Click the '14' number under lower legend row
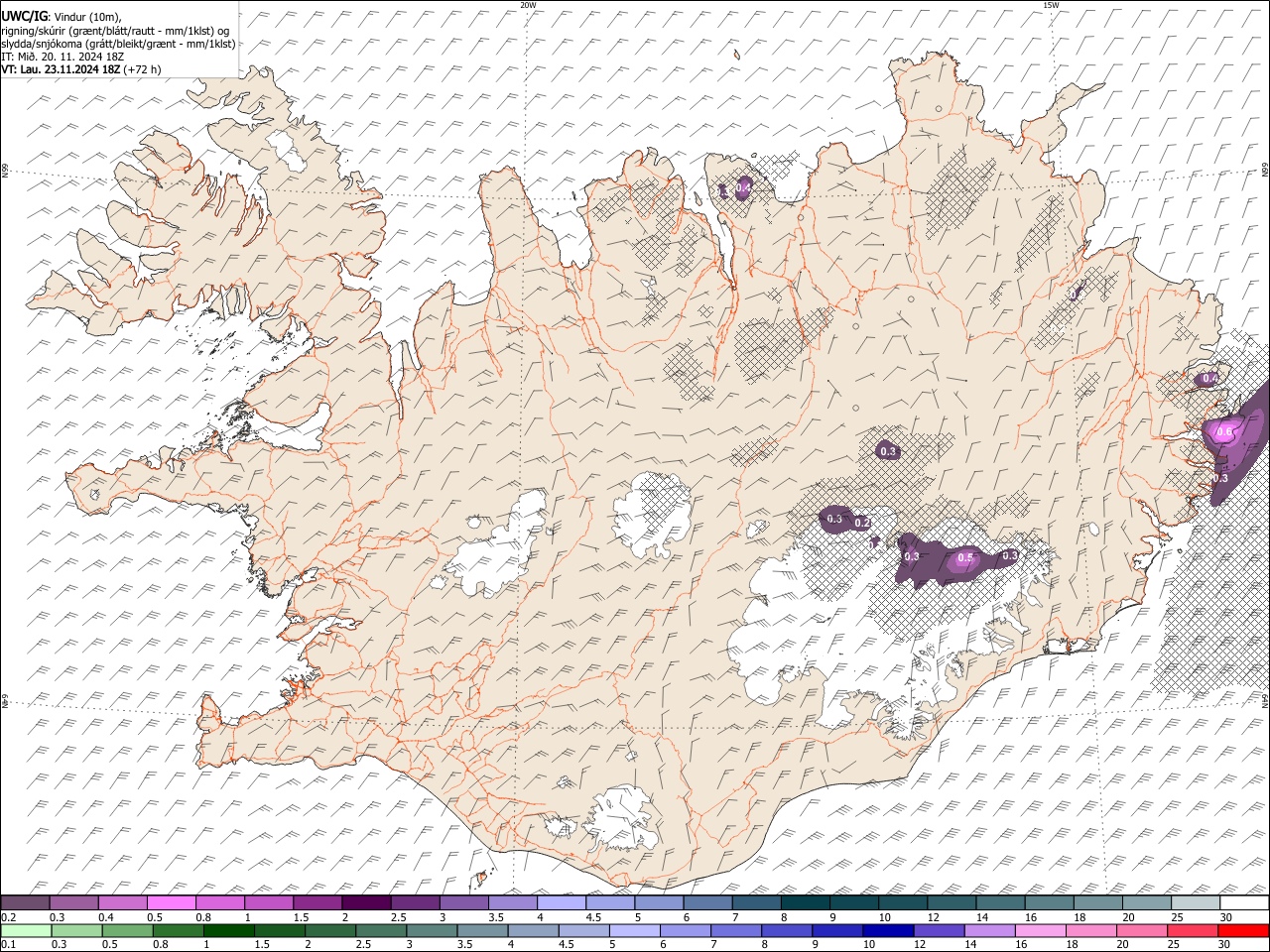The image size is (1270, 952). tap(971, 944)
